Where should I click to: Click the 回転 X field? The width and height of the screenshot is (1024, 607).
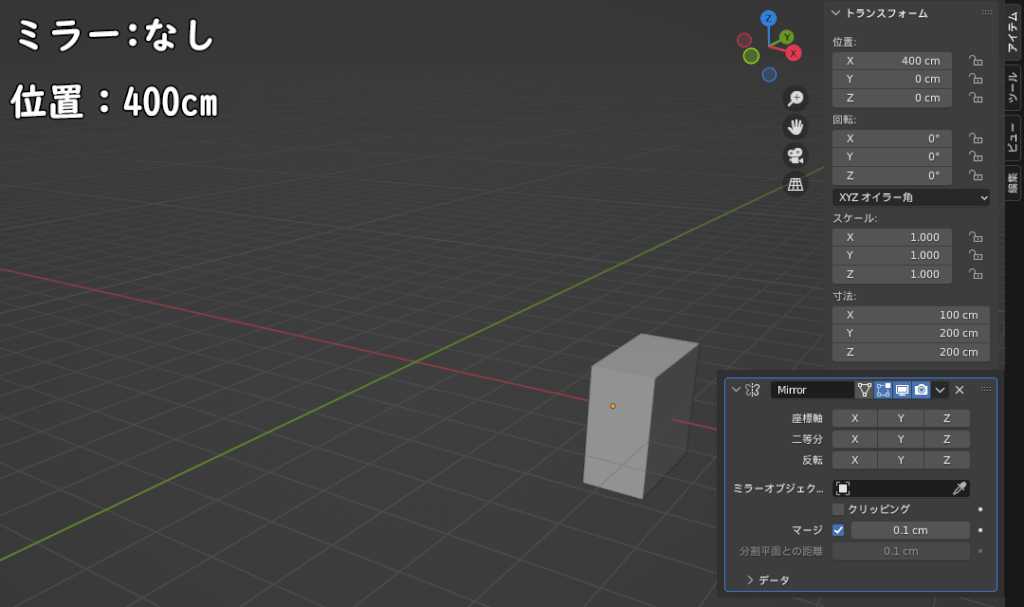[892, 139]
